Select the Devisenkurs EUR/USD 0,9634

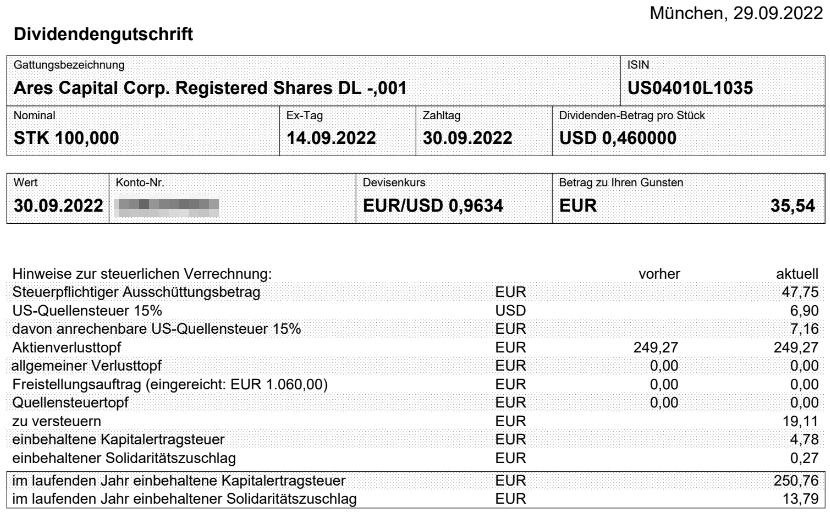coord(433,206)
